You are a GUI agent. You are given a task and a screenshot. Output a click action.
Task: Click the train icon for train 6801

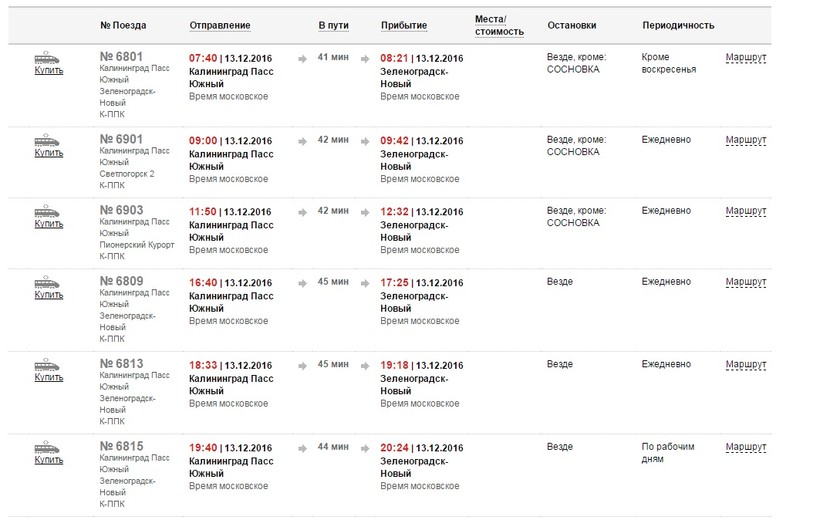coord(48,57)
